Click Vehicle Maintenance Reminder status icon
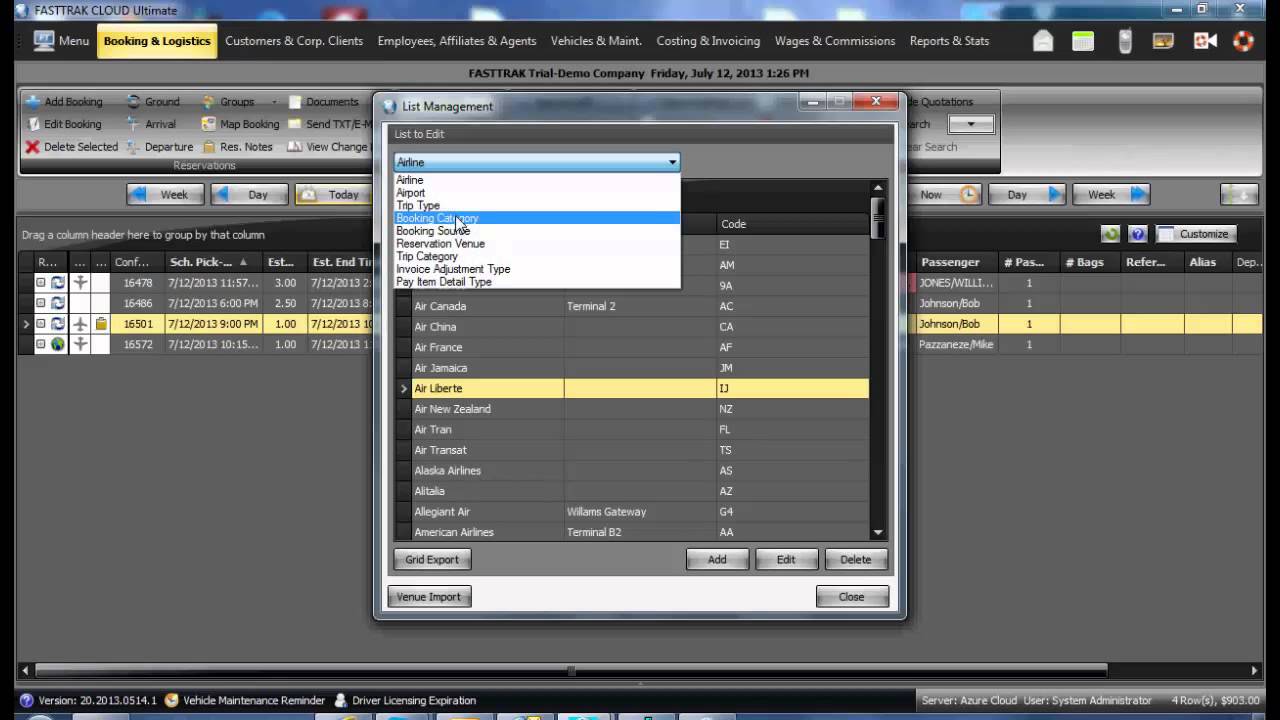 [172, 701]
